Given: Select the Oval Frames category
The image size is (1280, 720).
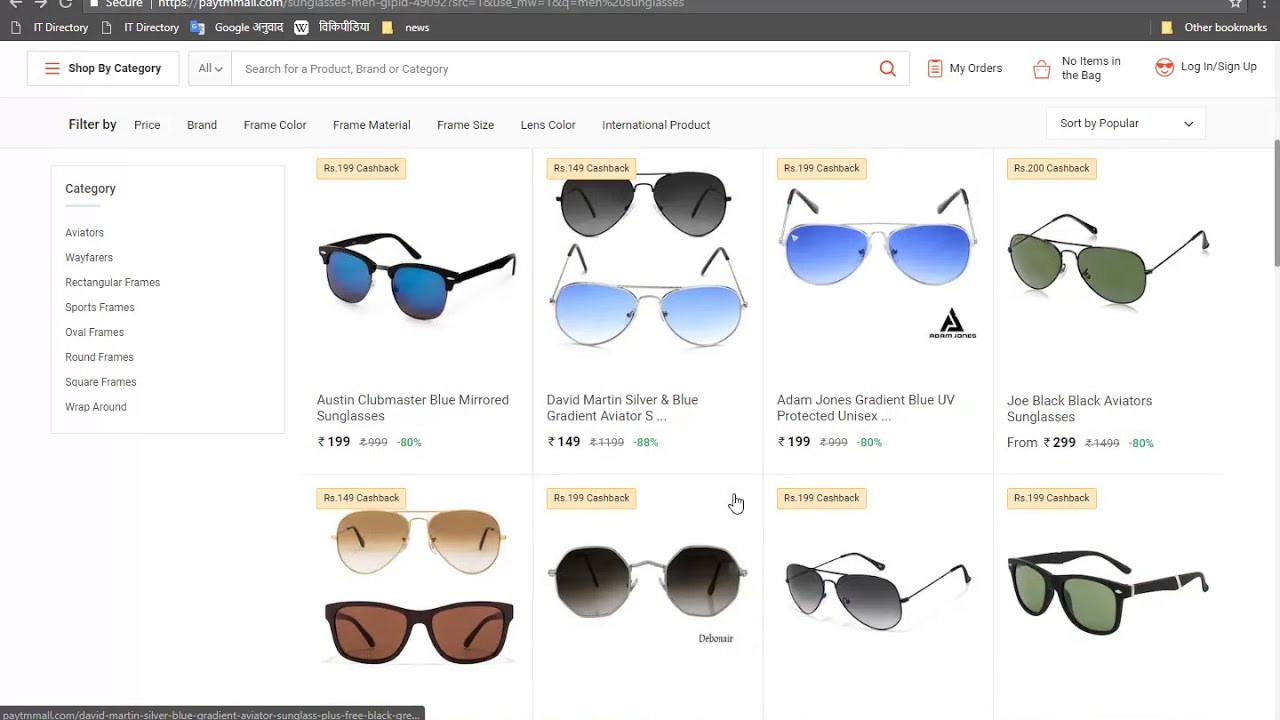Looking at the screenshot, I should pyautogui.click(x=94, y=332).
